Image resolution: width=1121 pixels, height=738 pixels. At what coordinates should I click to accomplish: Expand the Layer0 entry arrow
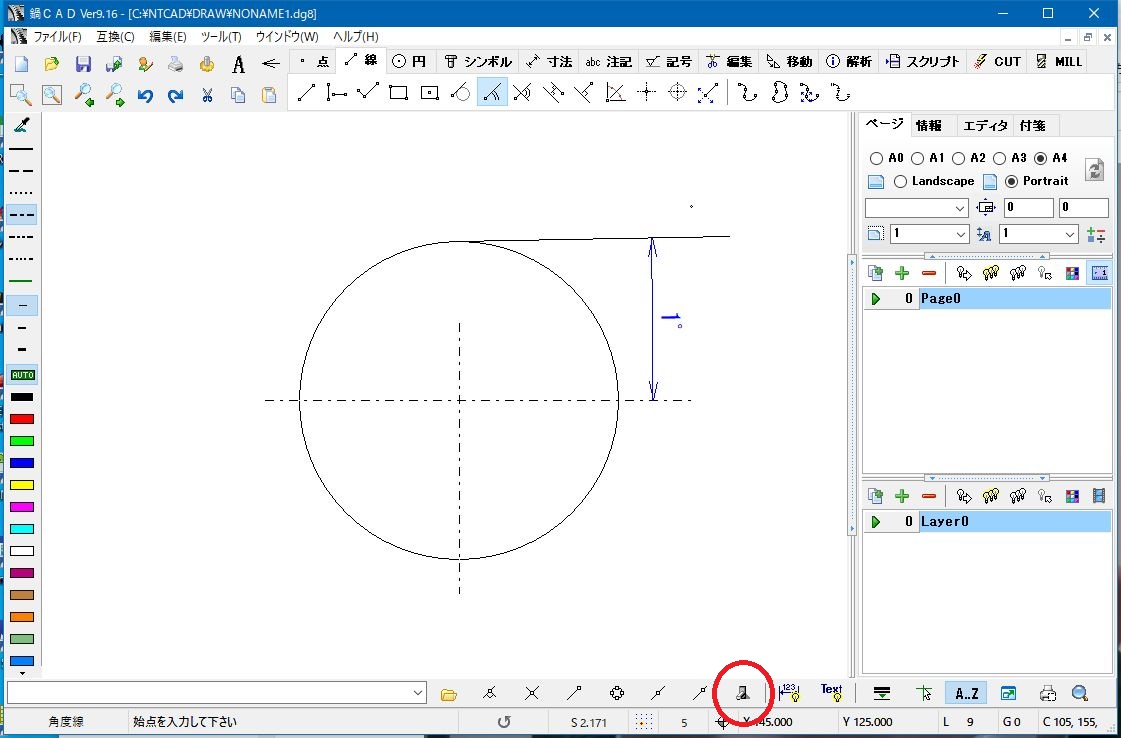876,522
